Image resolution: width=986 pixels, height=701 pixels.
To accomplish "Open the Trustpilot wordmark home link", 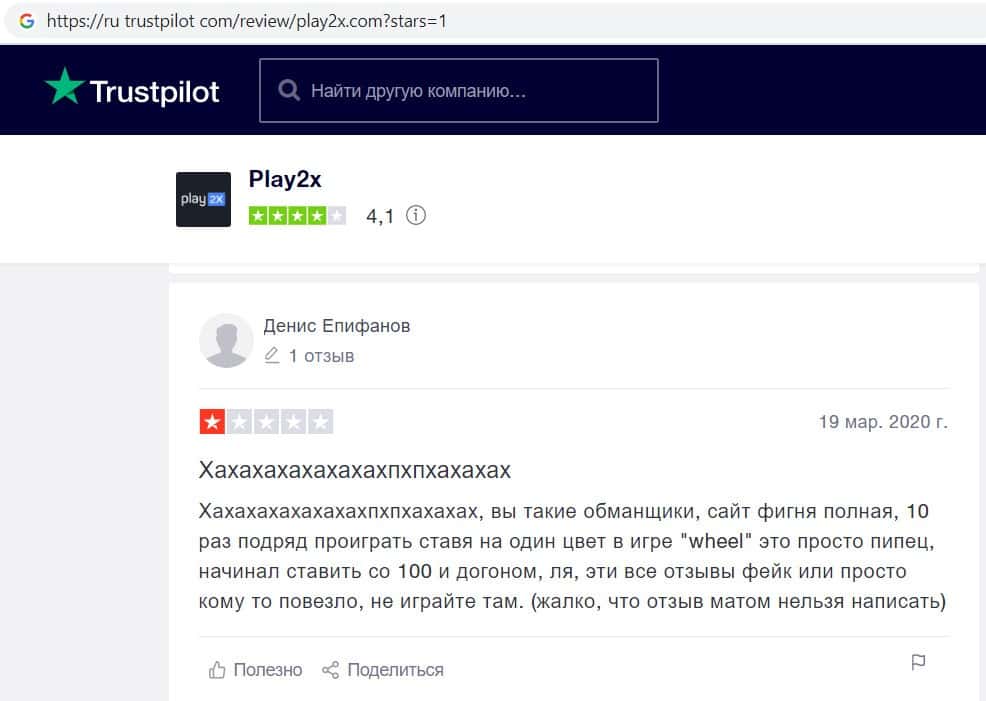I will pyautogui.click(x=155, y=92).
